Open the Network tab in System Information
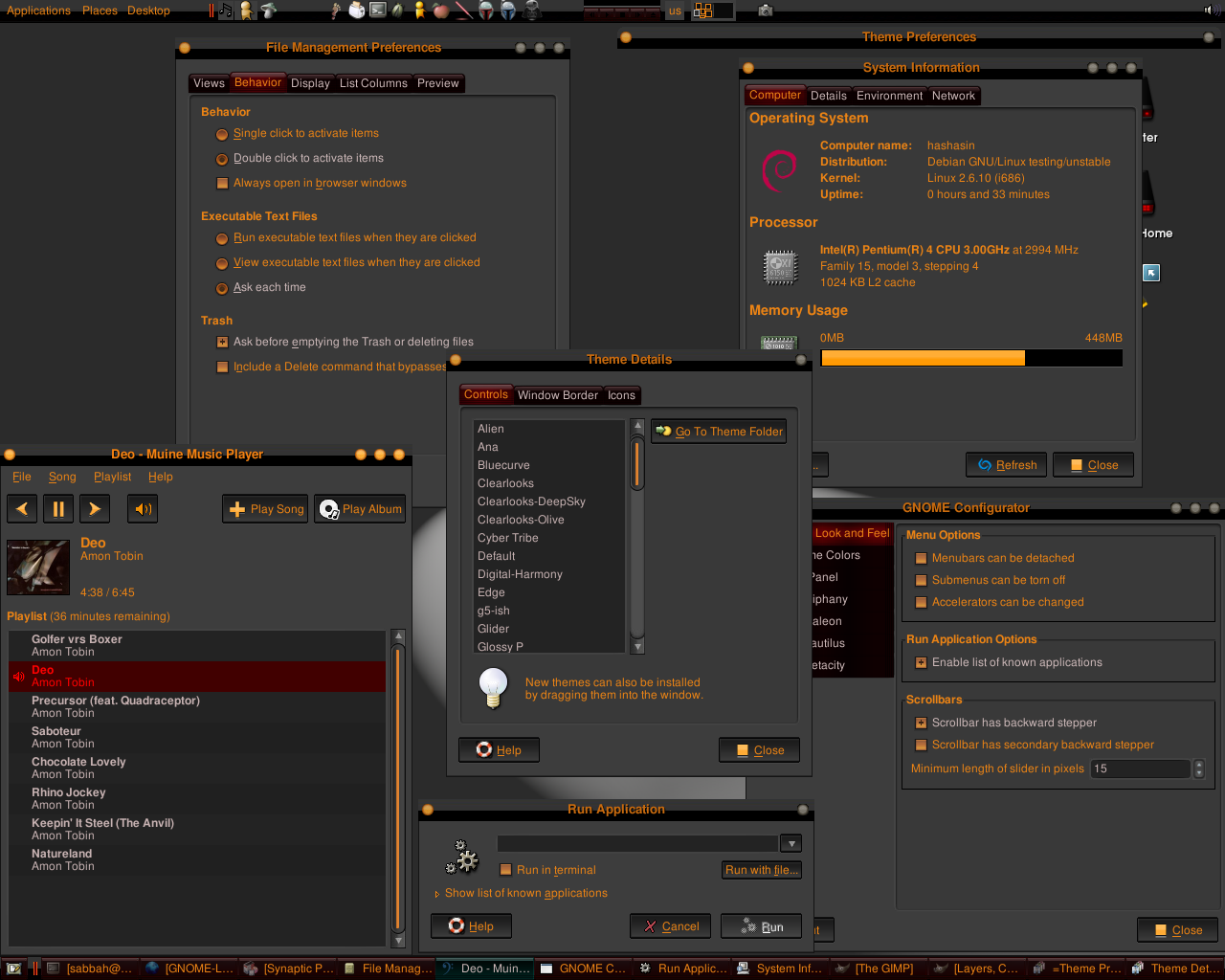The width and height of the screenshot is (1225, 980). pyautogui.click(x=953, y=97)
